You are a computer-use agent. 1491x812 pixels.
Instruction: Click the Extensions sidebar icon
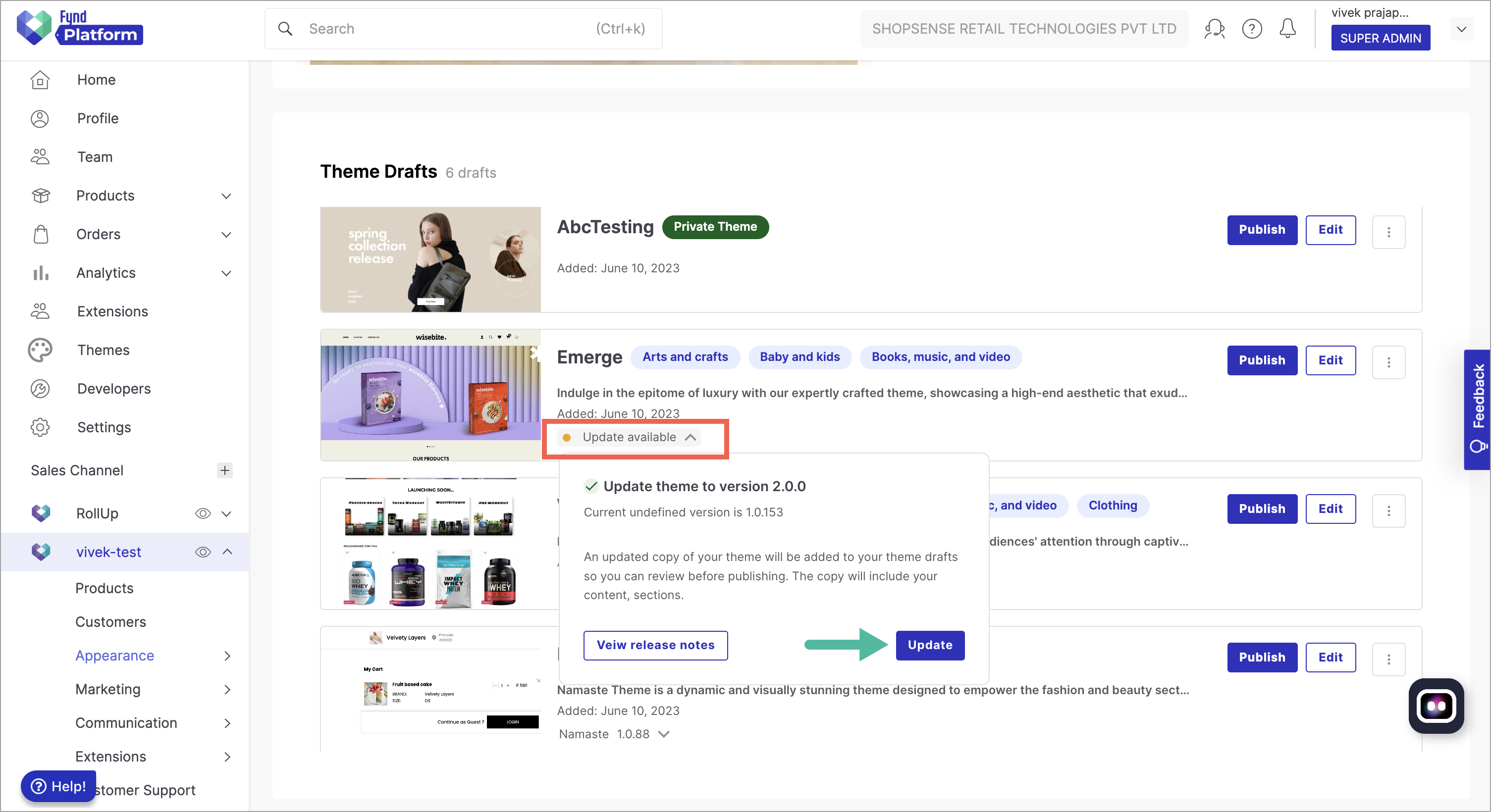40,311
